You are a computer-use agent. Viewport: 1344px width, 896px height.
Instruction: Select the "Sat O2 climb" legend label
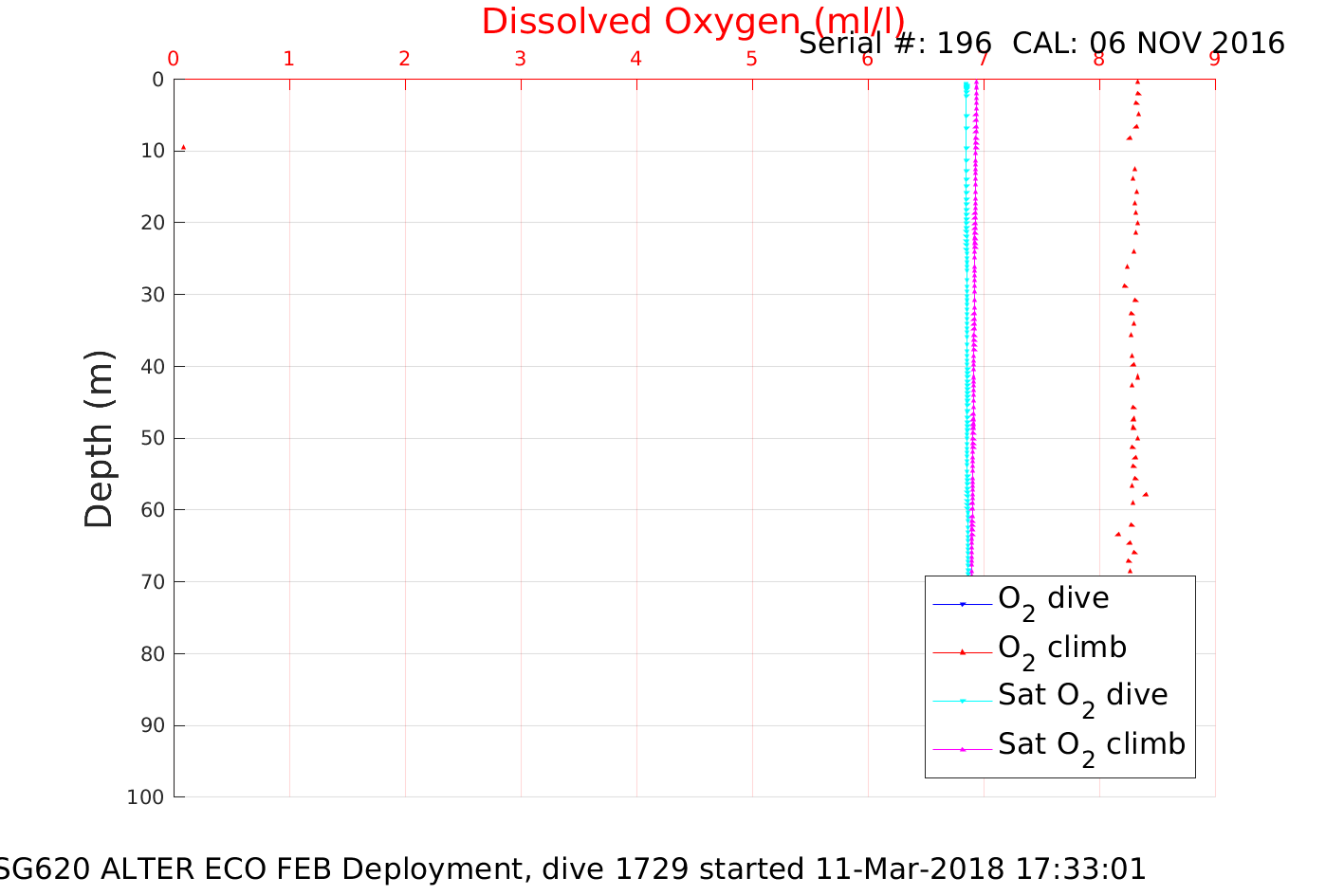1091,745
